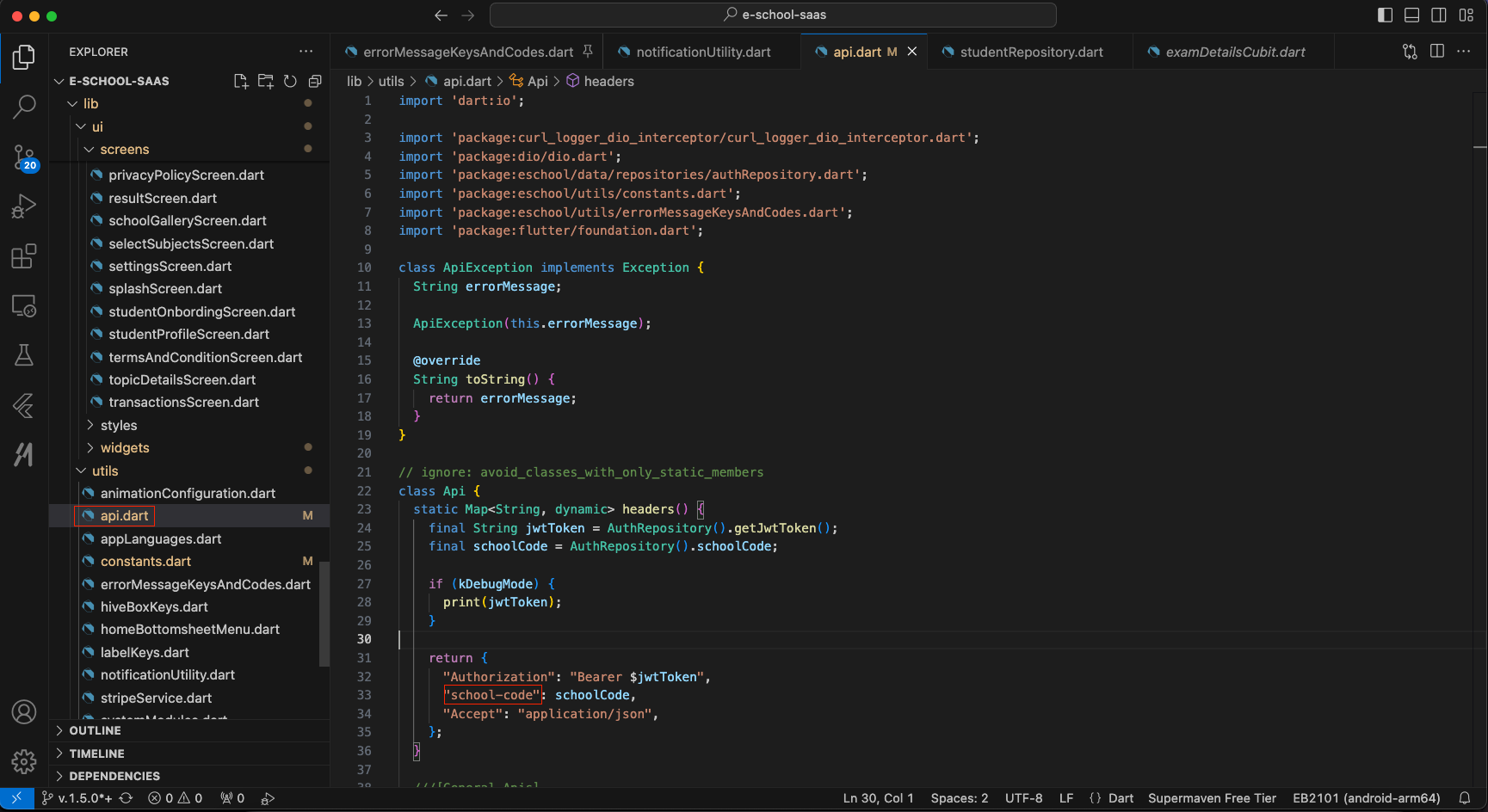This screenshot has width=1488, height=812.
Task: Open the Testing flask view
Action: pyautogui.click(x=24, y=355)
